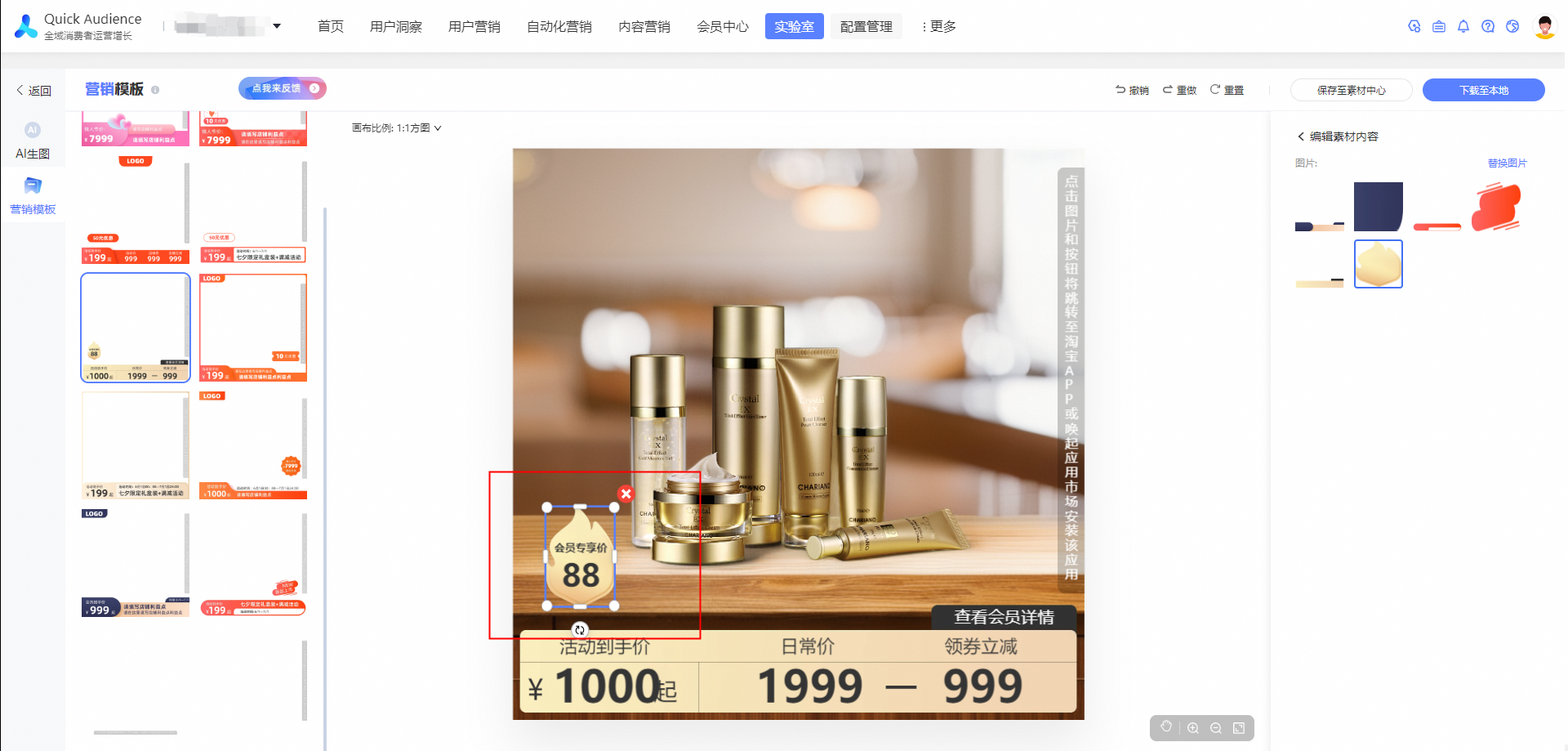Screen dimensions: 1568x751
Task: Select the 营销模板 sidebar tool
Action: coord(33,196)
